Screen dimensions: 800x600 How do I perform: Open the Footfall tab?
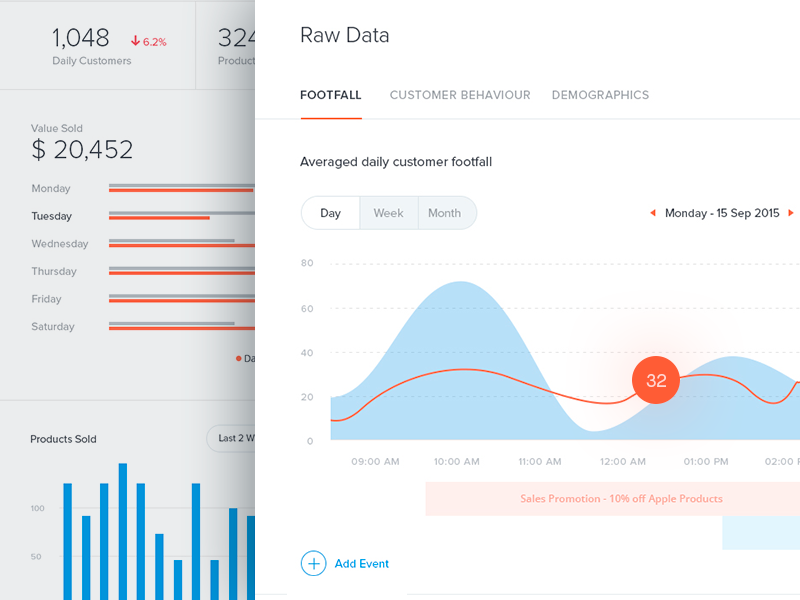tap(330, 95)
